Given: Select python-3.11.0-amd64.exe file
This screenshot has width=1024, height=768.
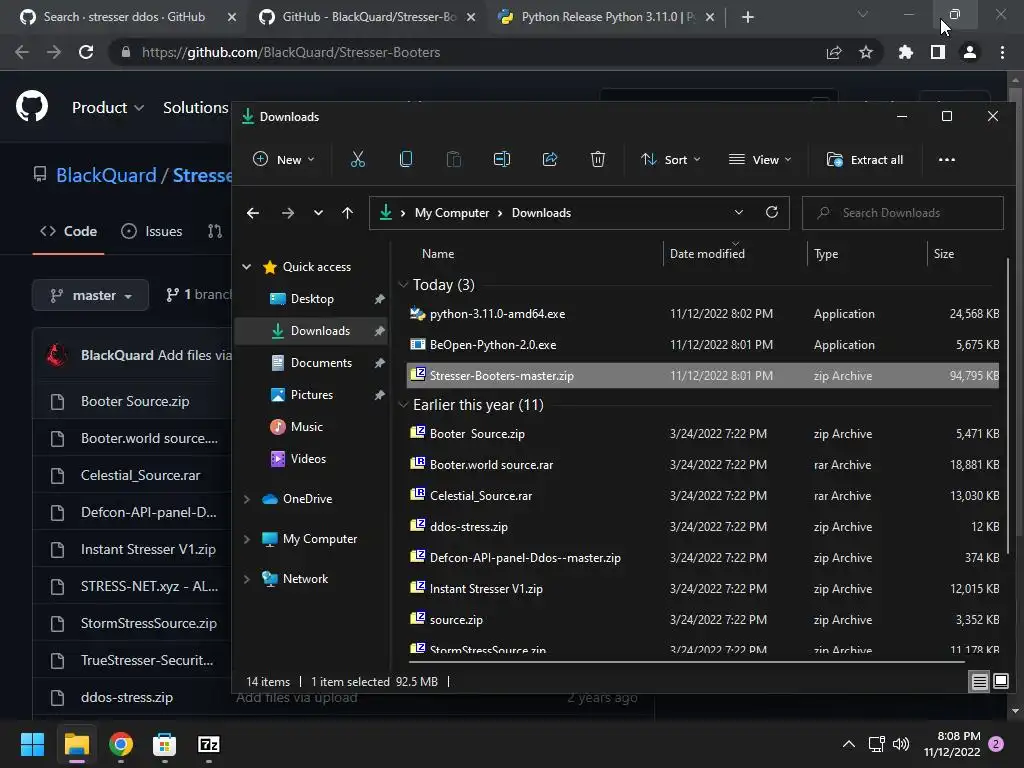Looking at the screenshot, I should pyautogui.click(x=703, y=313).
